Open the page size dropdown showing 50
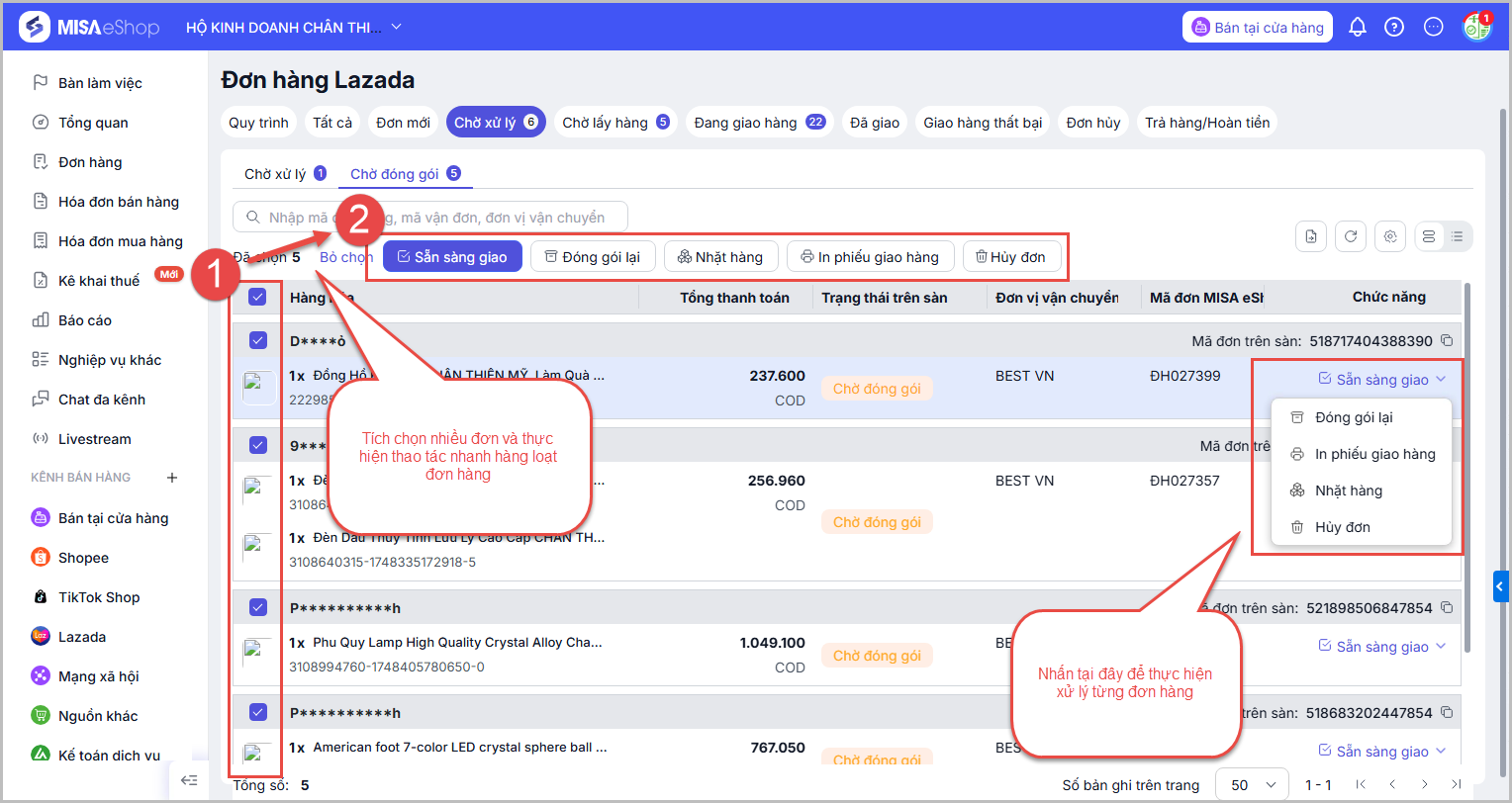The height and width of the screenshot is (803, 1512). point(1252,785)
